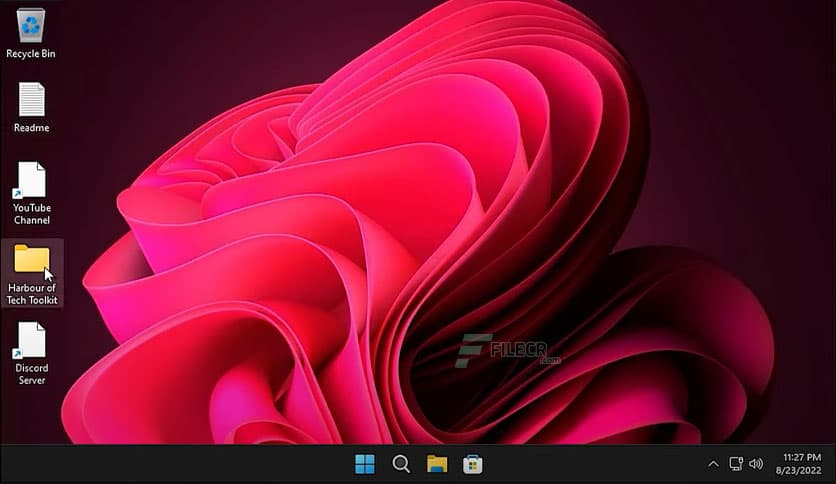The width and height of the screenshot is (836, 484).
Task: Open taskbar Search magnifier
Action: click(401, 464)
